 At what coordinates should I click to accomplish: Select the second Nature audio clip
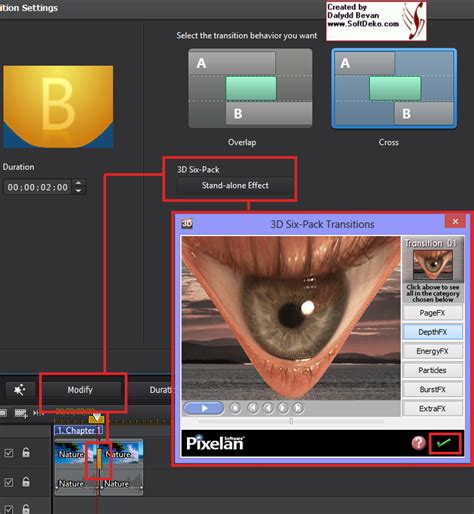point(122,482)
